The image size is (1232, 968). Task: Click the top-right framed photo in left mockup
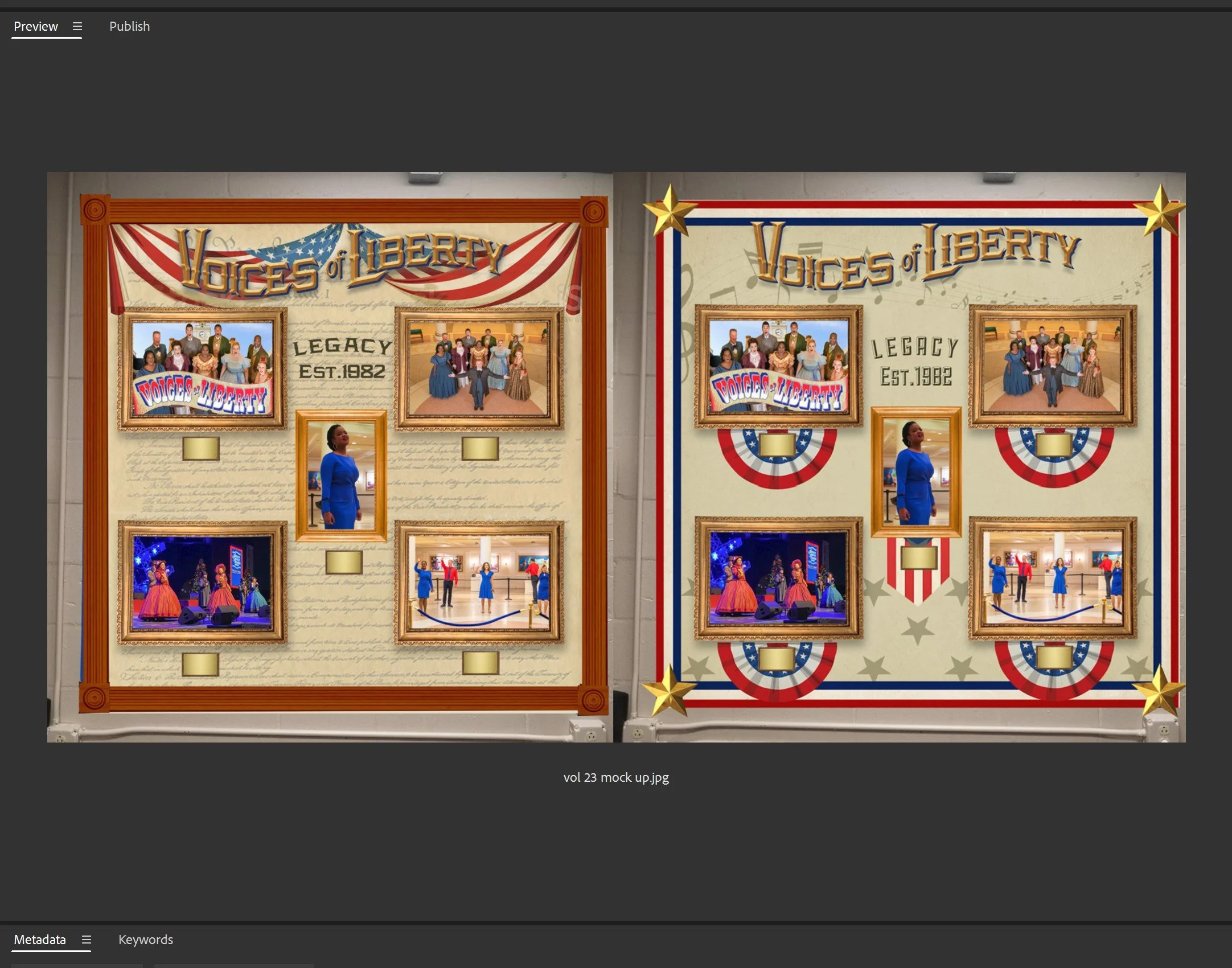(x=479, y=368)
